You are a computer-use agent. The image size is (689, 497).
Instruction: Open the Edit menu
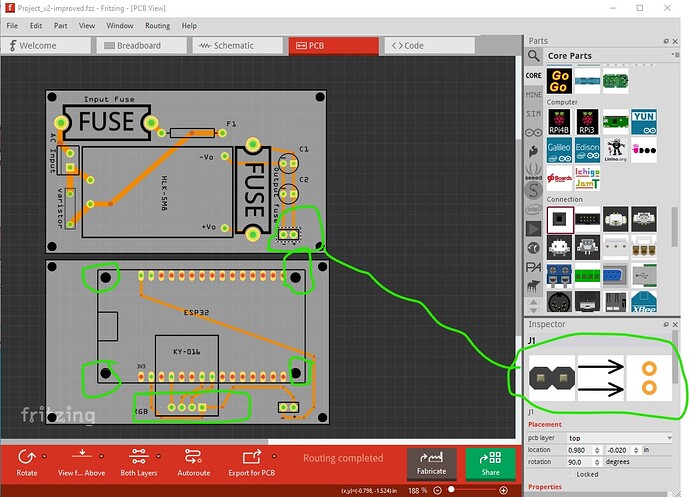(x=36, y=25)
